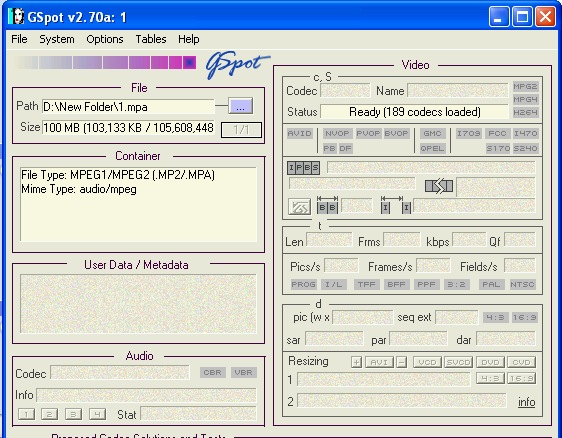Image resolution: width=562 pixels, height=438 pixels.
Task: Click the Resizing plus button
Action: tap(356, 362)
